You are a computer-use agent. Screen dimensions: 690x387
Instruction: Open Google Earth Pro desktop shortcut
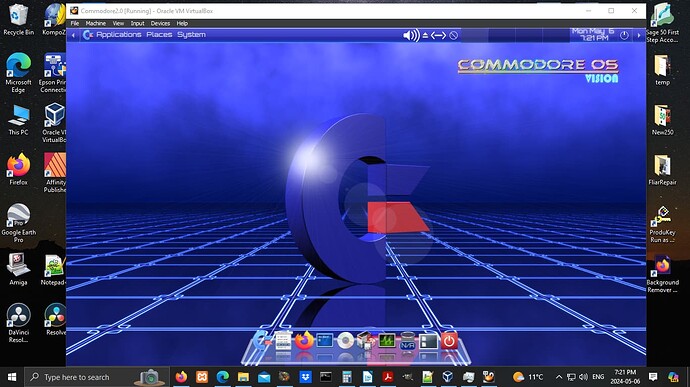coord(18,223)
